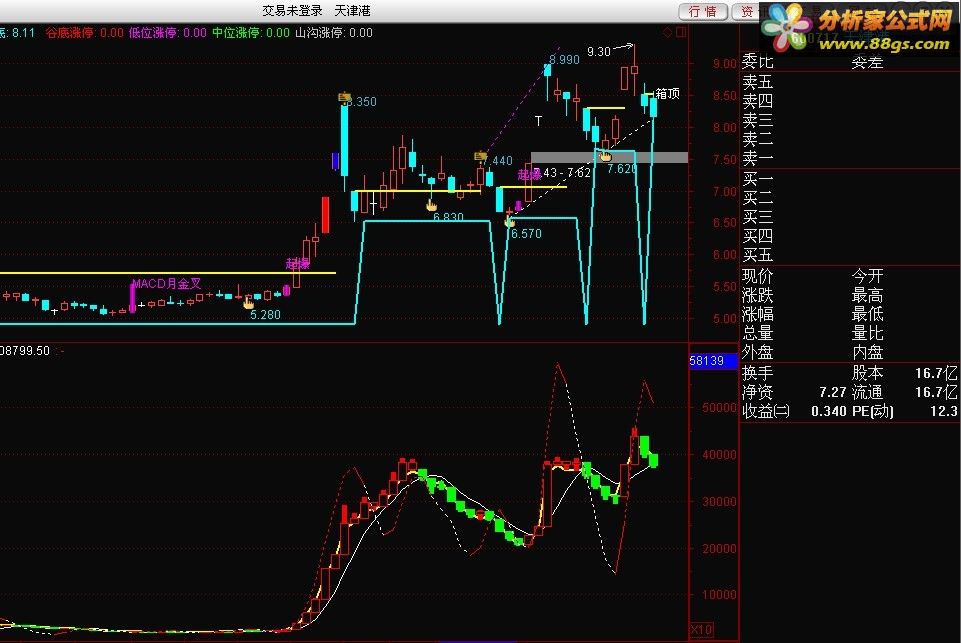Click the 量比 volume ratio label

click(867, 333)
